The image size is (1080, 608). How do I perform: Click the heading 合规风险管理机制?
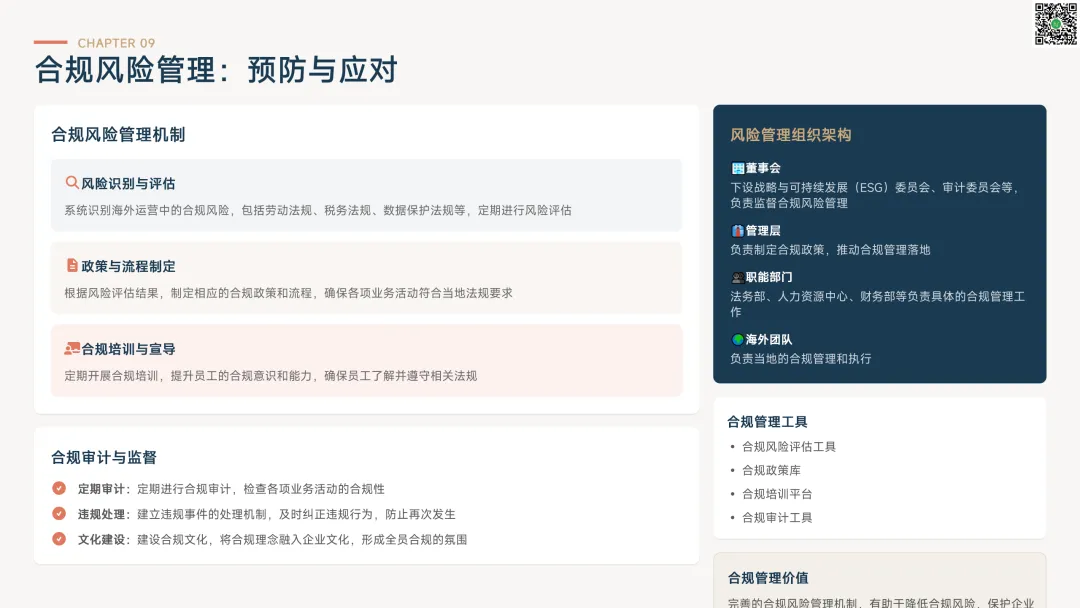(x=118, y=135)
